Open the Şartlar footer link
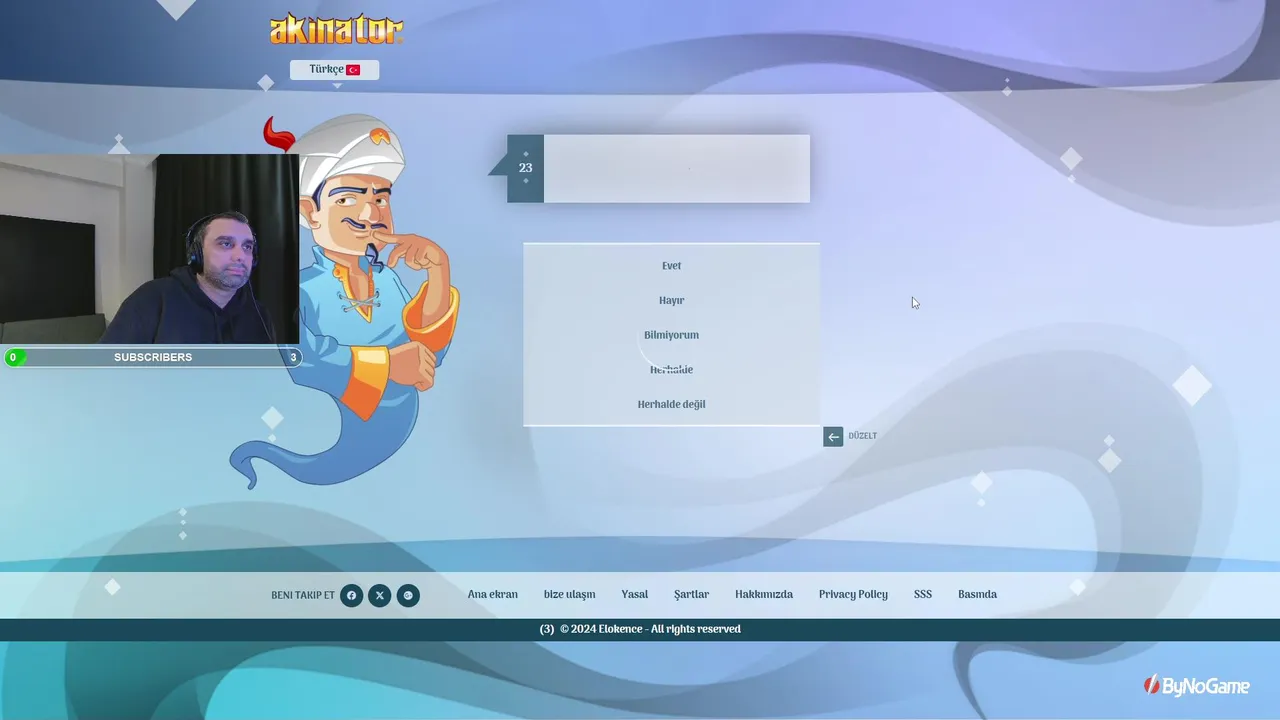This screenshot has width=1280, height=720. [x=691, y=594]
